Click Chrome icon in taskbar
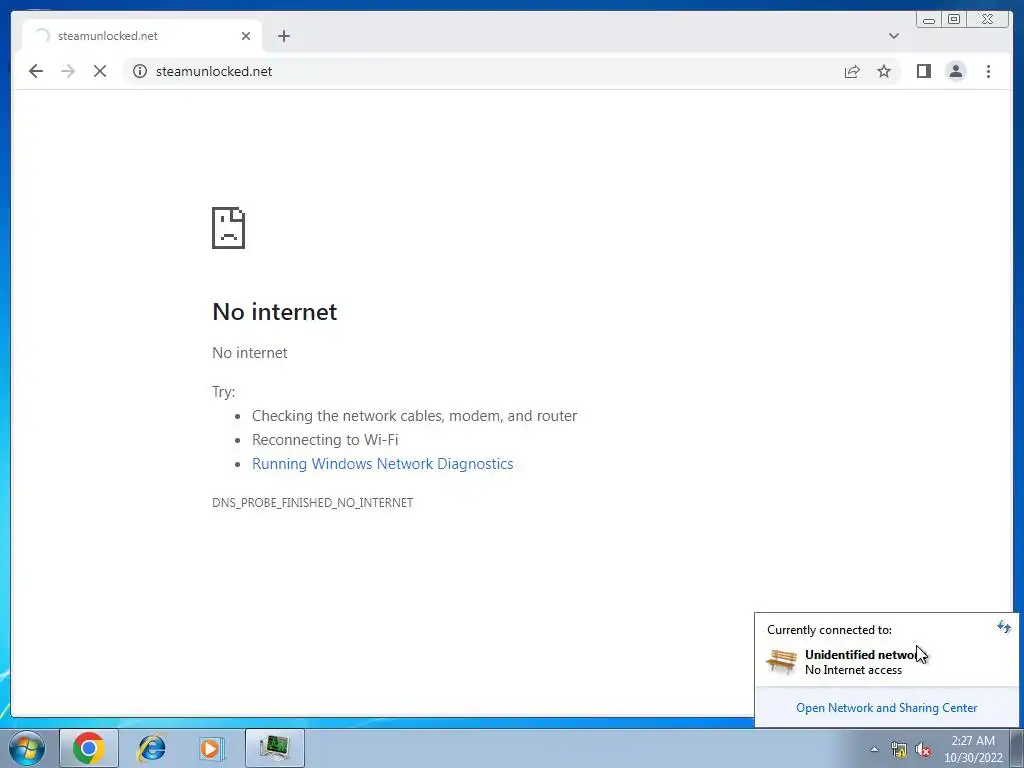 click(x=89, y=748)
